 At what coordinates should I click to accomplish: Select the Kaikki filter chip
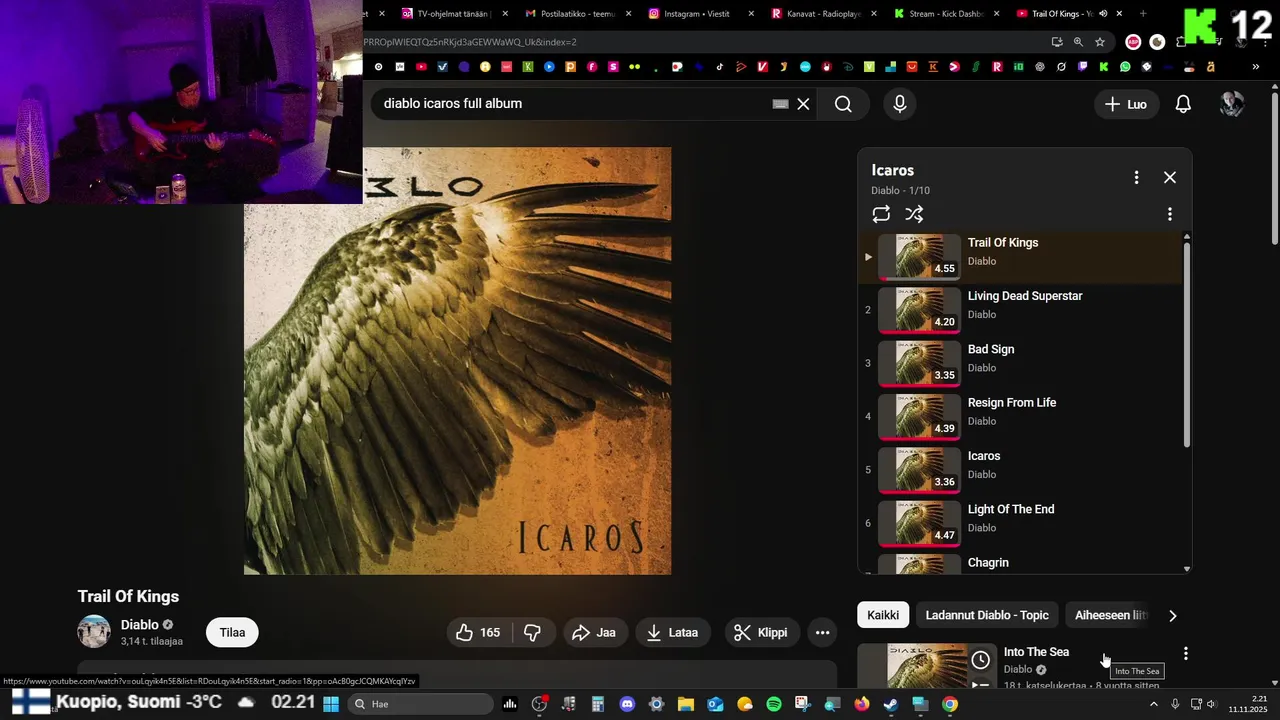[x=883, y=615]
